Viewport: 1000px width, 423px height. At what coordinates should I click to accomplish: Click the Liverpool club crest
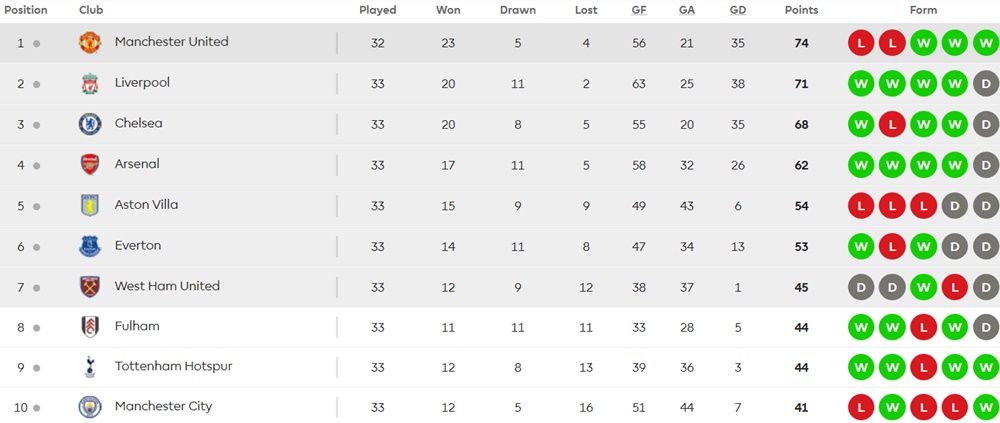tap(90, 84)
